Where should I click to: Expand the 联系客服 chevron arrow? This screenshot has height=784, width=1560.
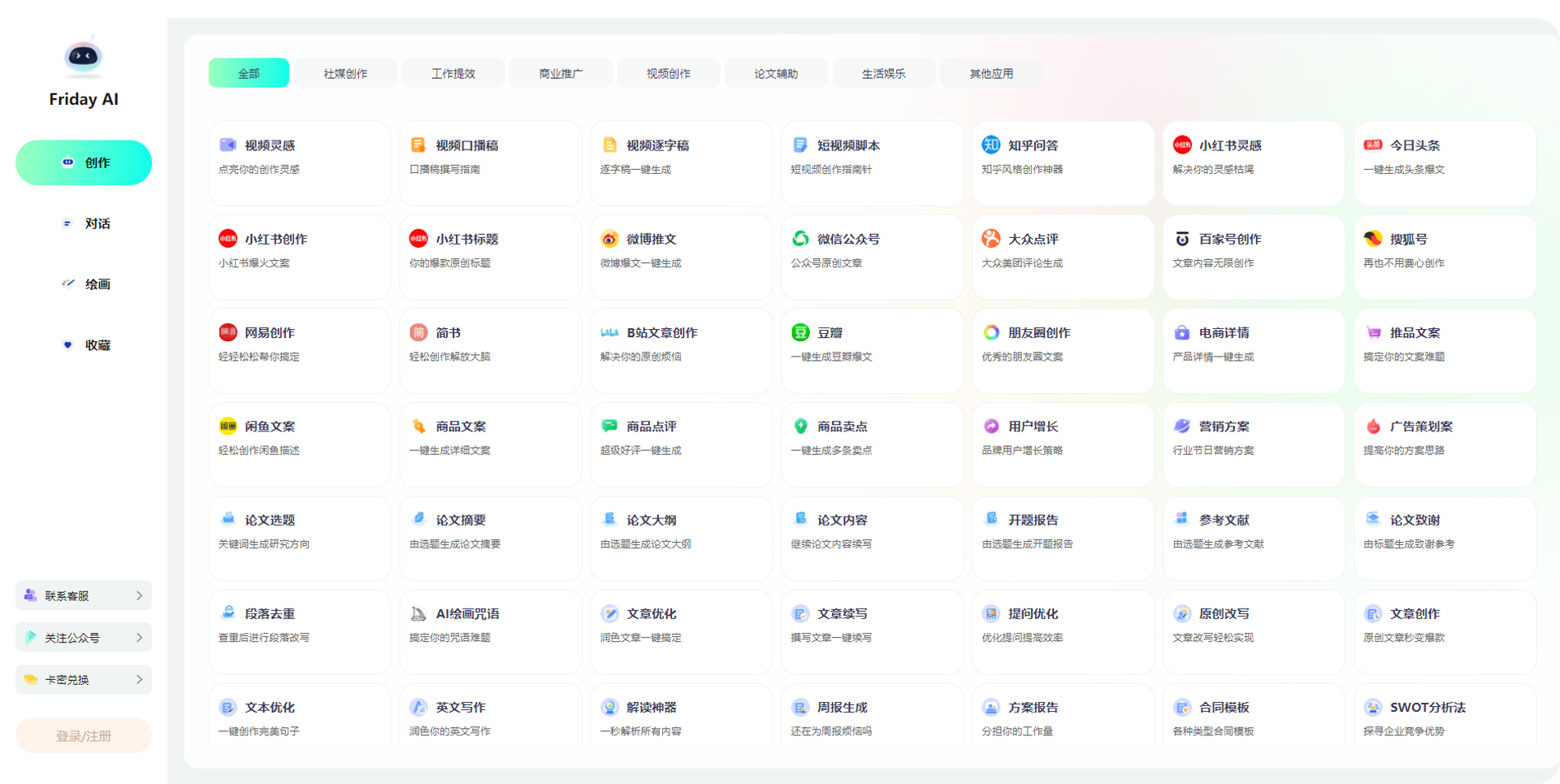[x=139, y=596]
